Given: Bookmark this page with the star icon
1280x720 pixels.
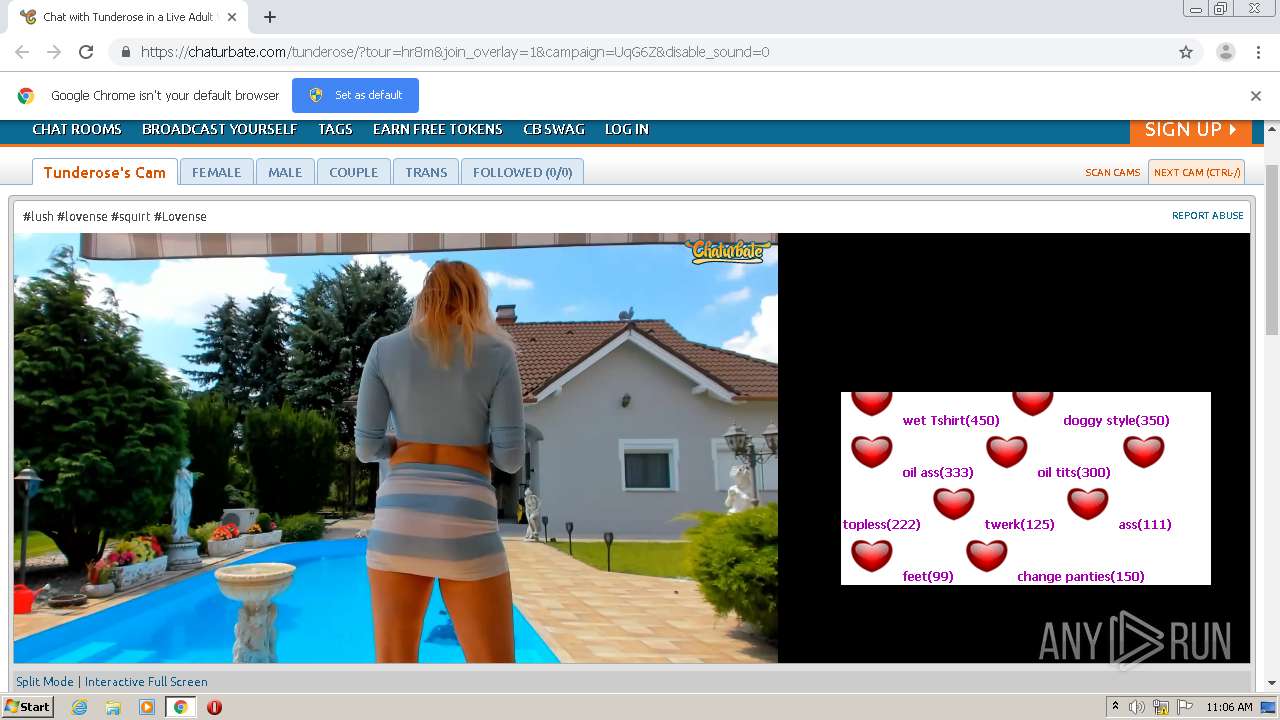Looking at the screenshot, I should [1186, 52].
